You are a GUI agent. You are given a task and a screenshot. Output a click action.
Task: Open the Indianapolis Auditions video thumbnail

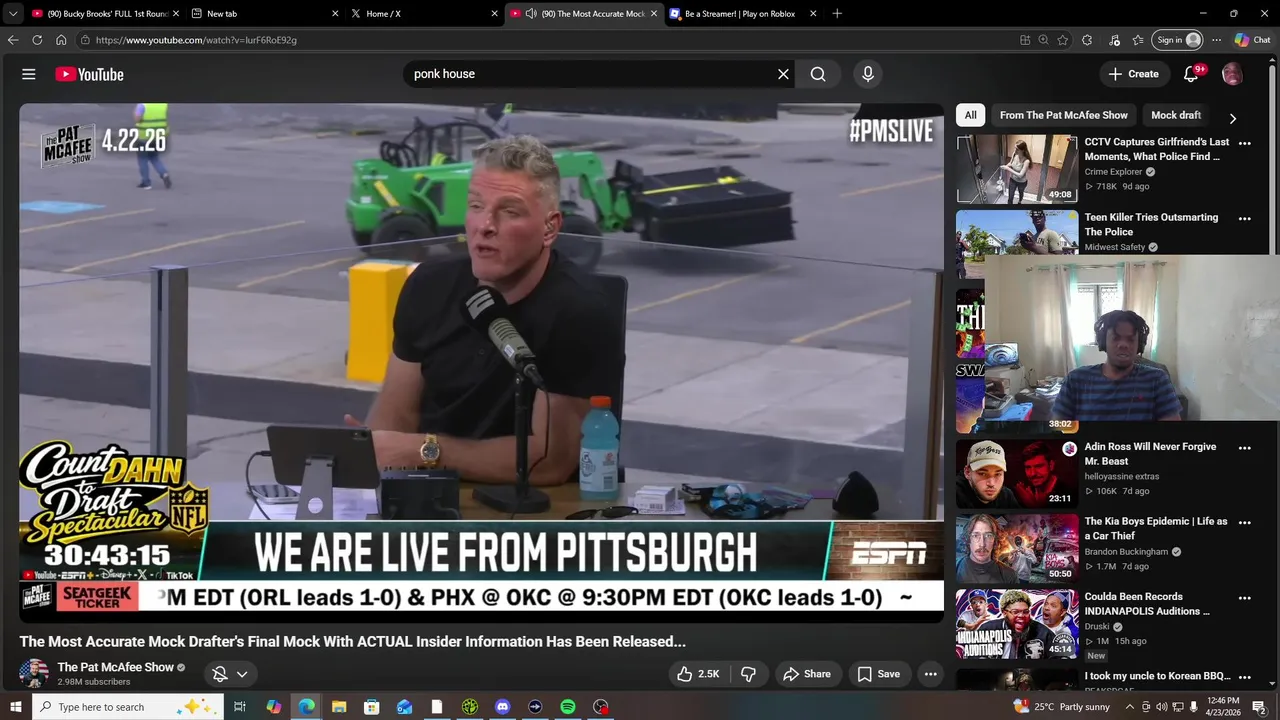point(1016,623)
